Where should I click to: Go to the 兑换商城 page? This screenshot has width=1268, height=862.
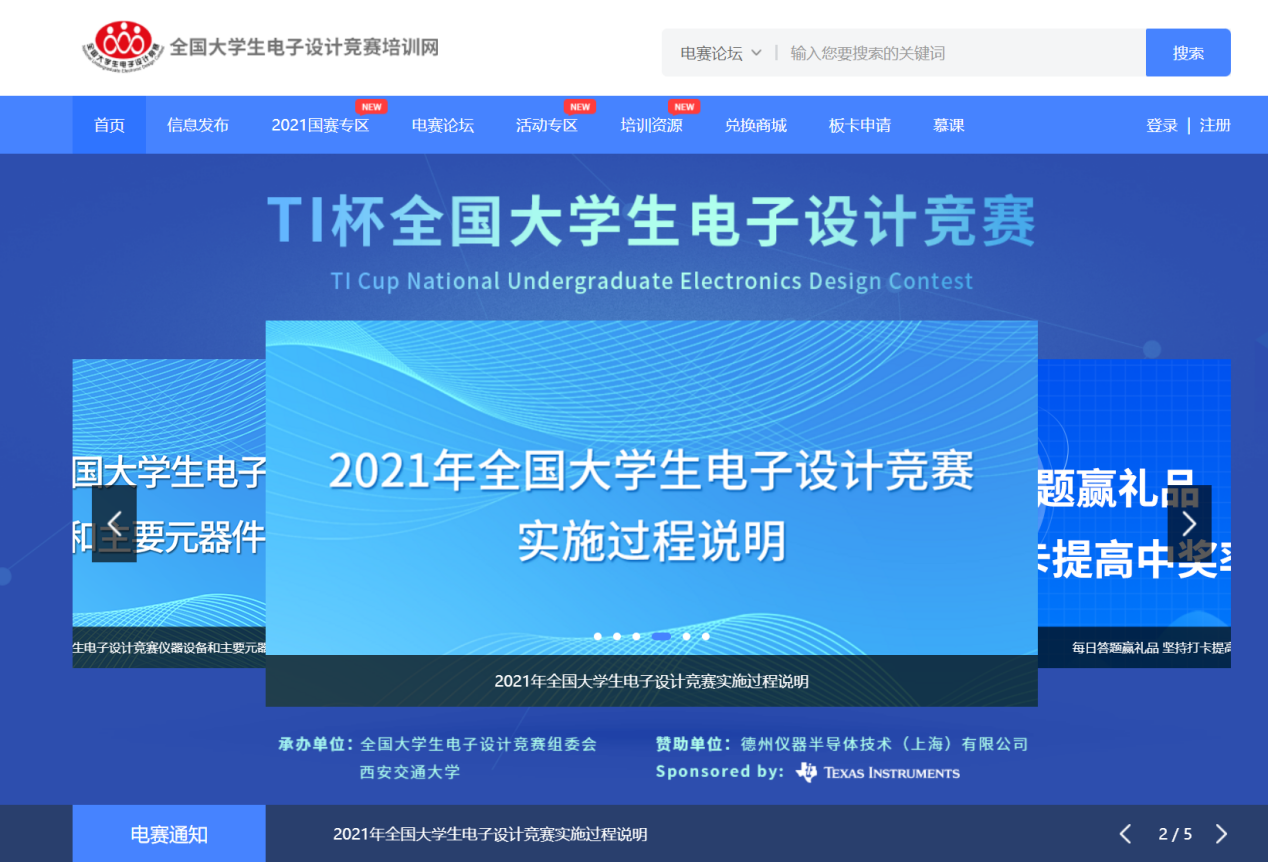click(x=756, y=125)
